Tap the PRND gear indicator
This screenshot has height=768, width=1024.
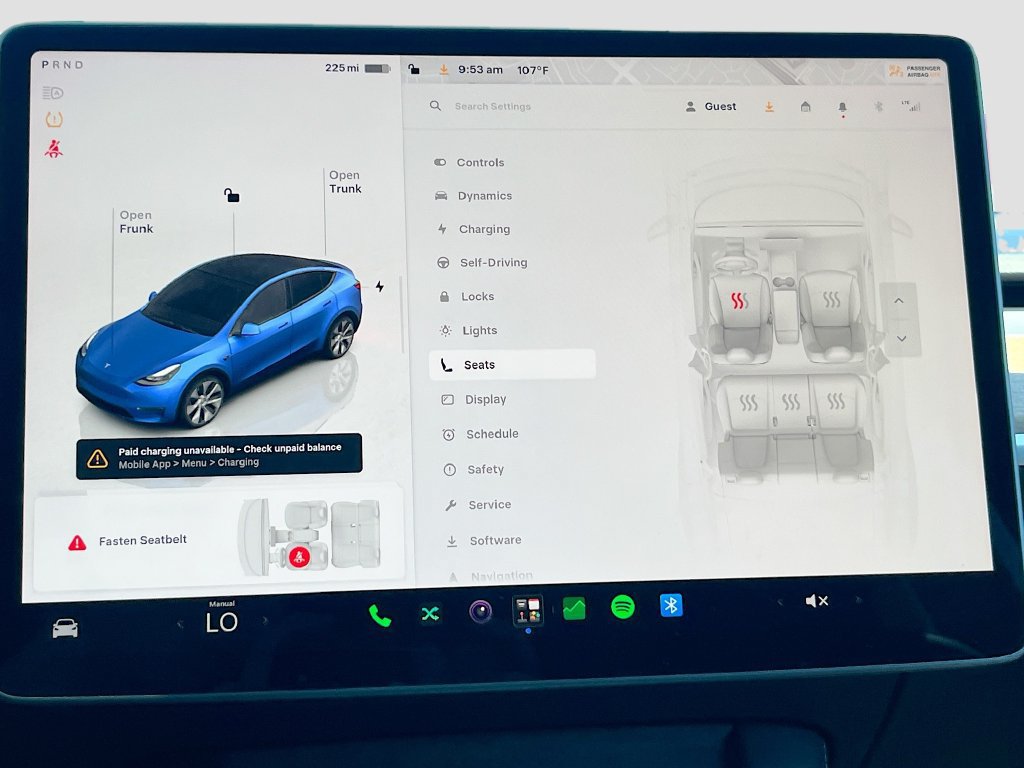(x=63, y=65)
